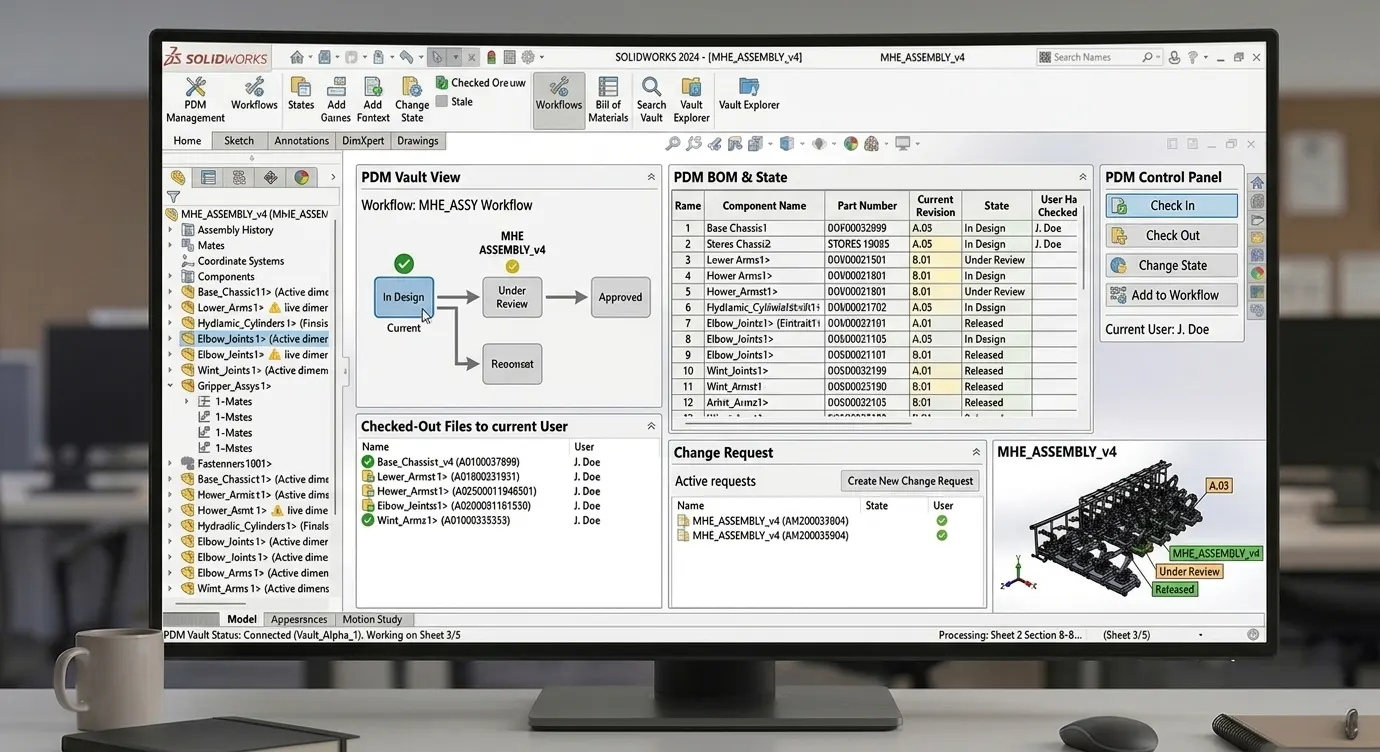Collapse the Checked-Out Files panel
Viewport: 1380px width, 752px height.
point(651,426)
